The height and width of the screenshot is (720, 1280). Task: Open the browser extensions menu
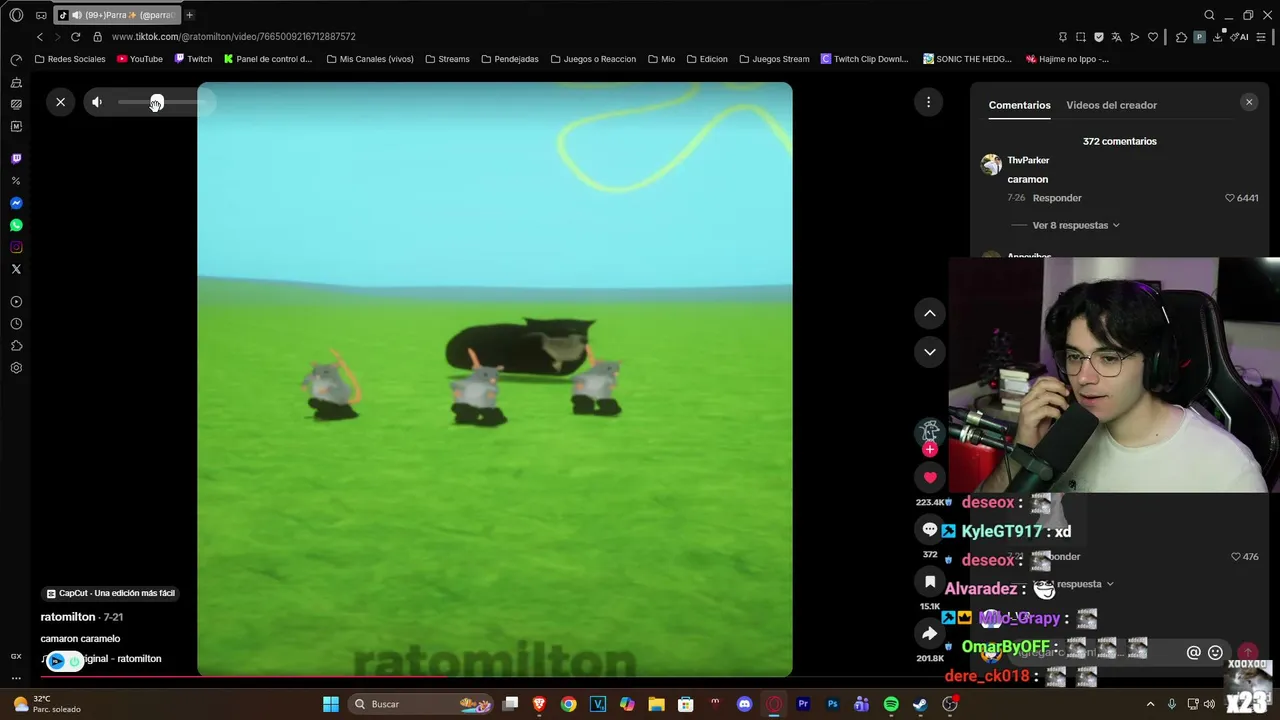pyautogui.click(x=1181, y=37)
